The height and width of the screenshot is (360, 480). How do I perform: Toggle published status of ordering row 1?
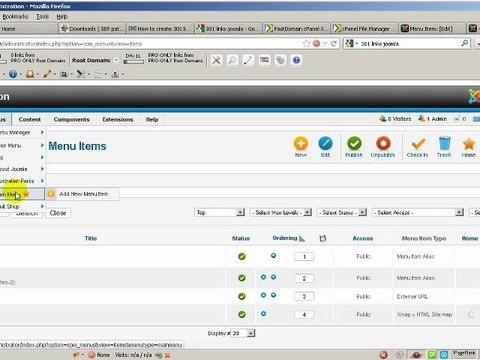(242, 256)
